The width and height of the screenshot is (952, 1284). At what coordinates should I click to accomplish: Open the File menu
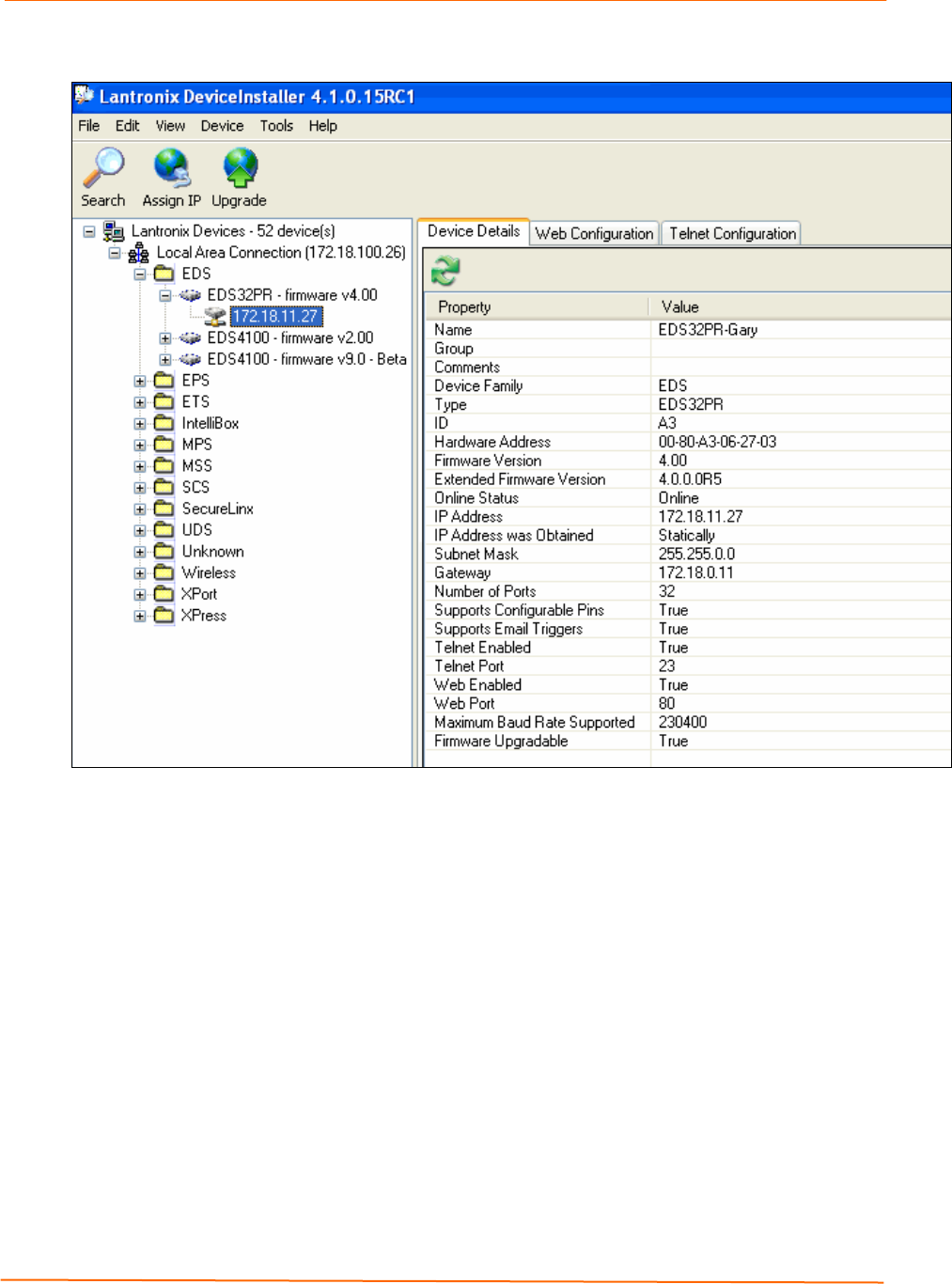pyautogui.click(x=89, y=126)
